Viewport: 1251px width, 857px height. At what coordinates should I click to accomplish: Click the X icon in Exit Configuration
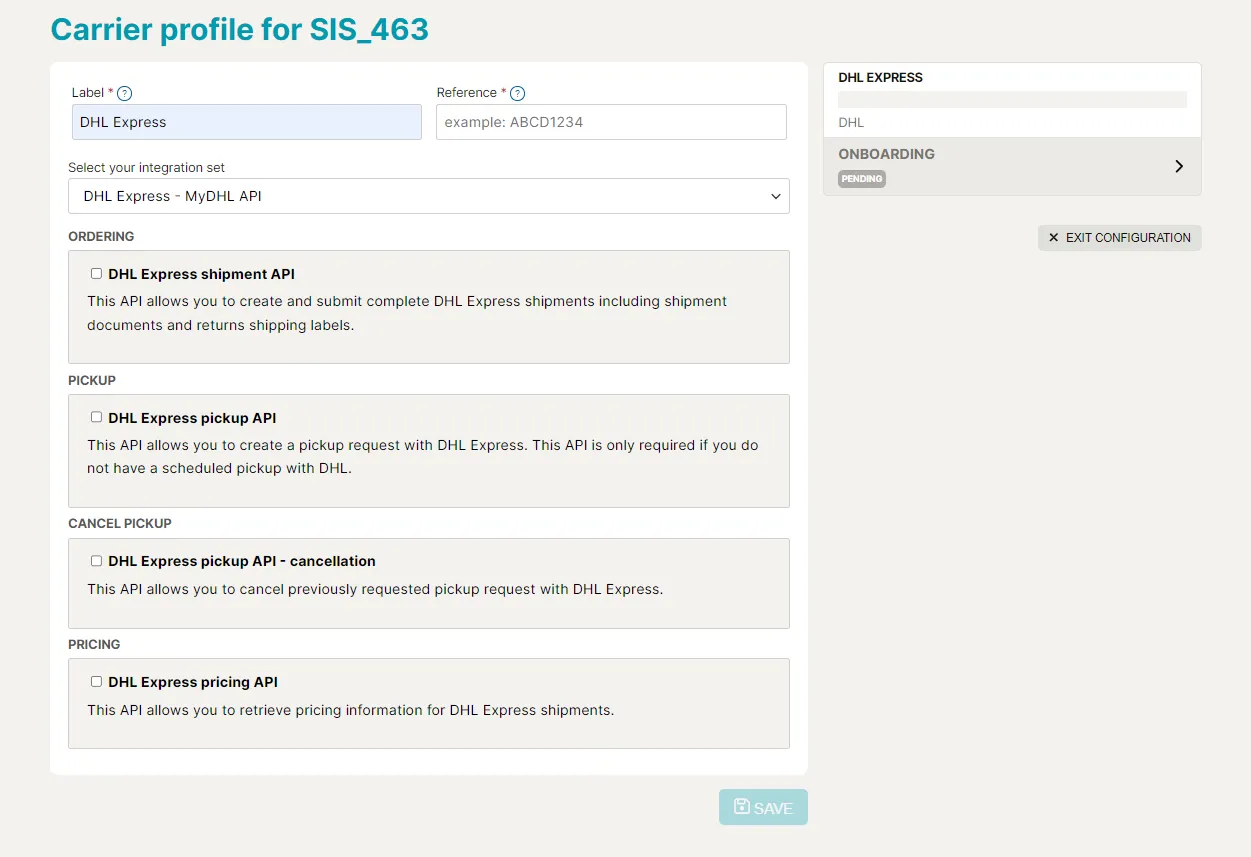tap(1053, 238)
